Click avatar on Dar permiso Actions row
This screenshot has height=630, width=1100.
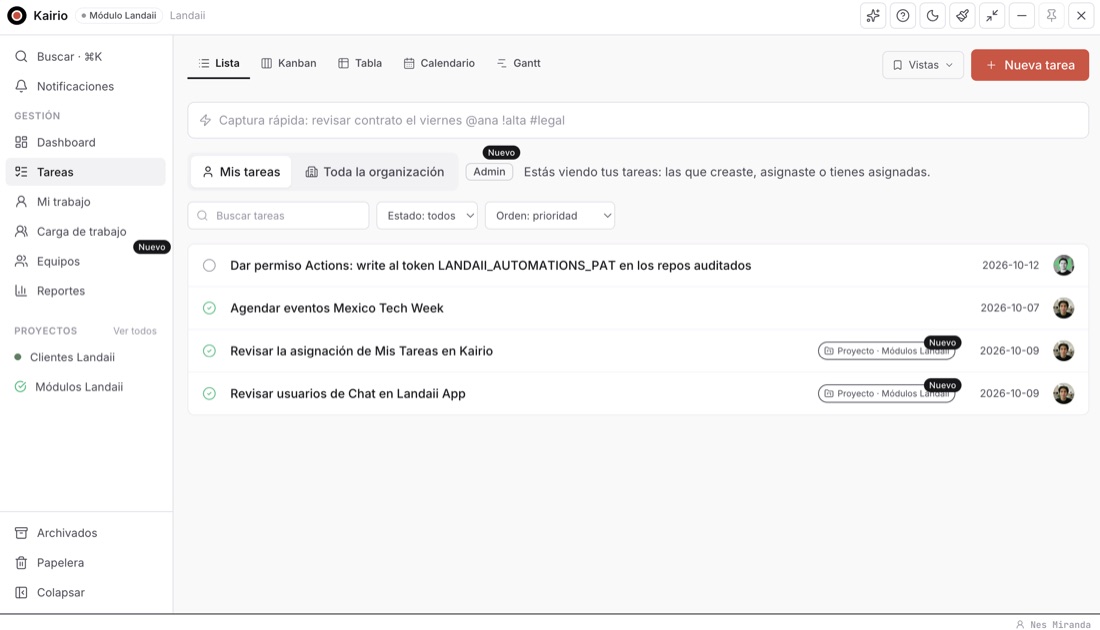1064,265
